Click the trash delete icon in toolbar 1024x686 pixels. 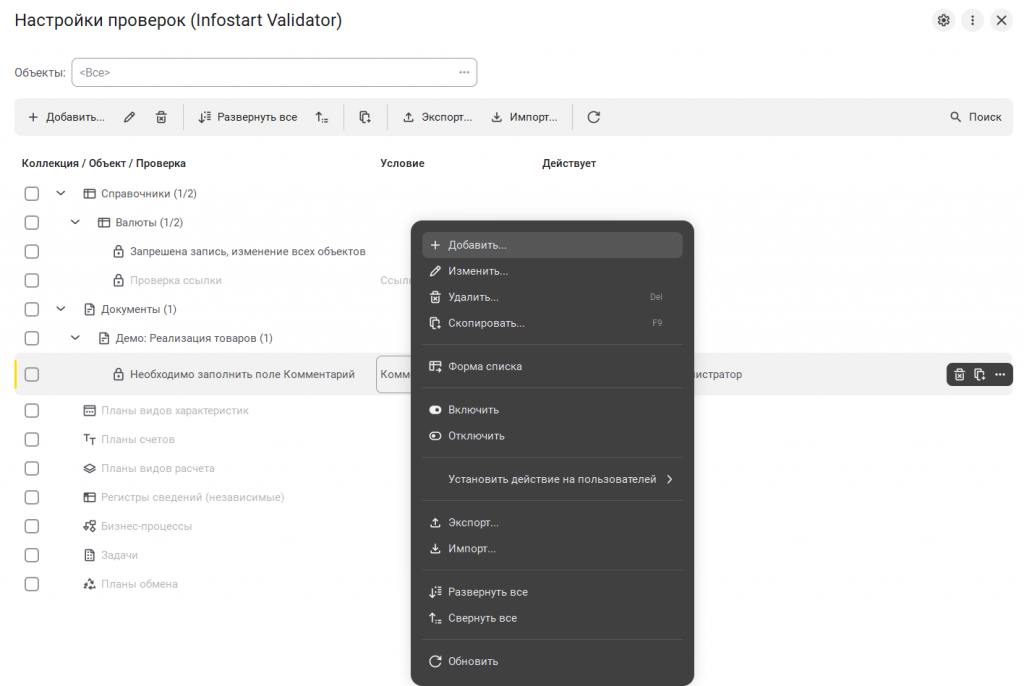(161, 117)
